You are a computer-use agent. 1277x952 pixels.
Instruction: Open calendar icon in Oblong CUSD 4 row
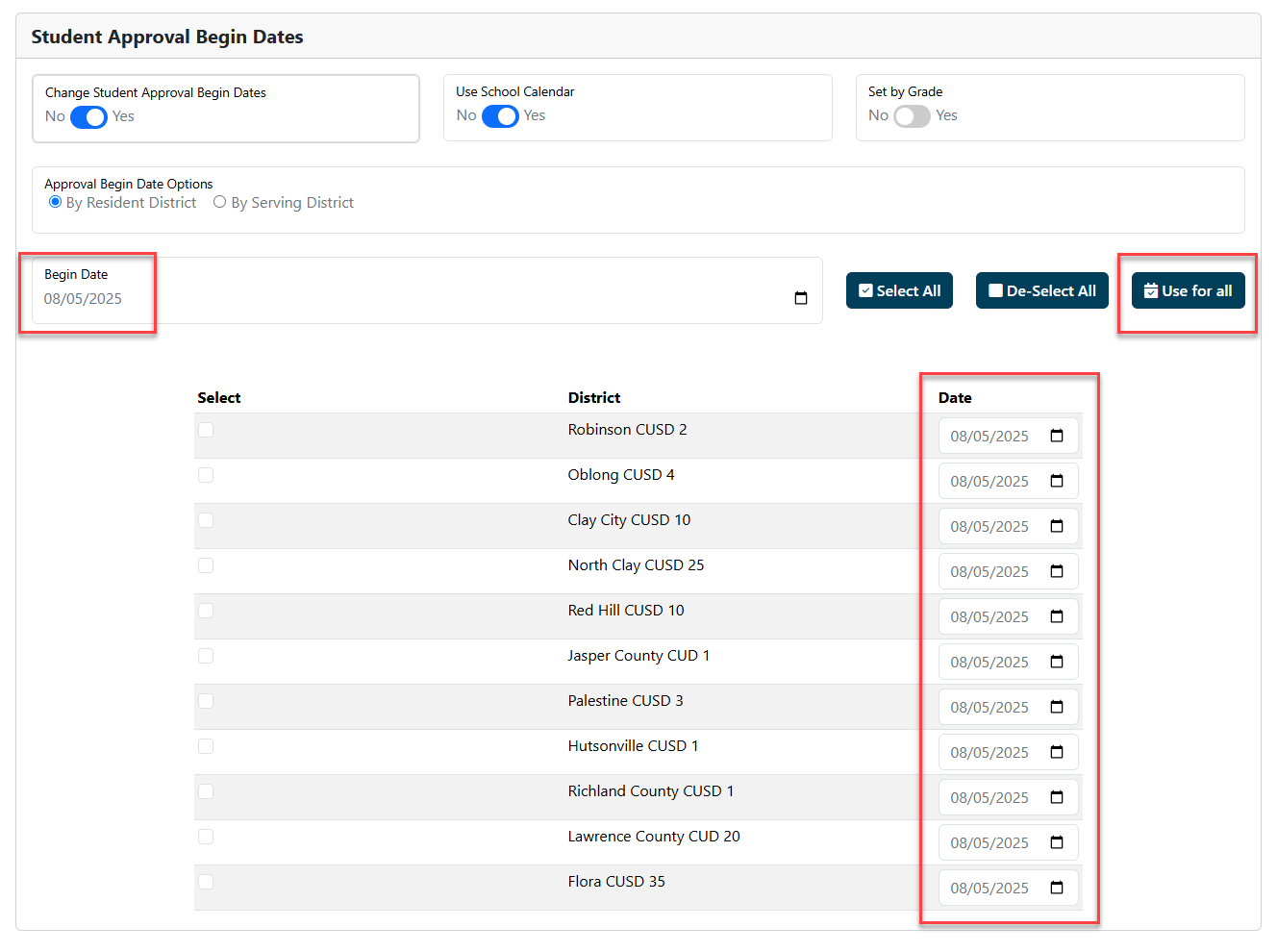(x=1057, y=481)
